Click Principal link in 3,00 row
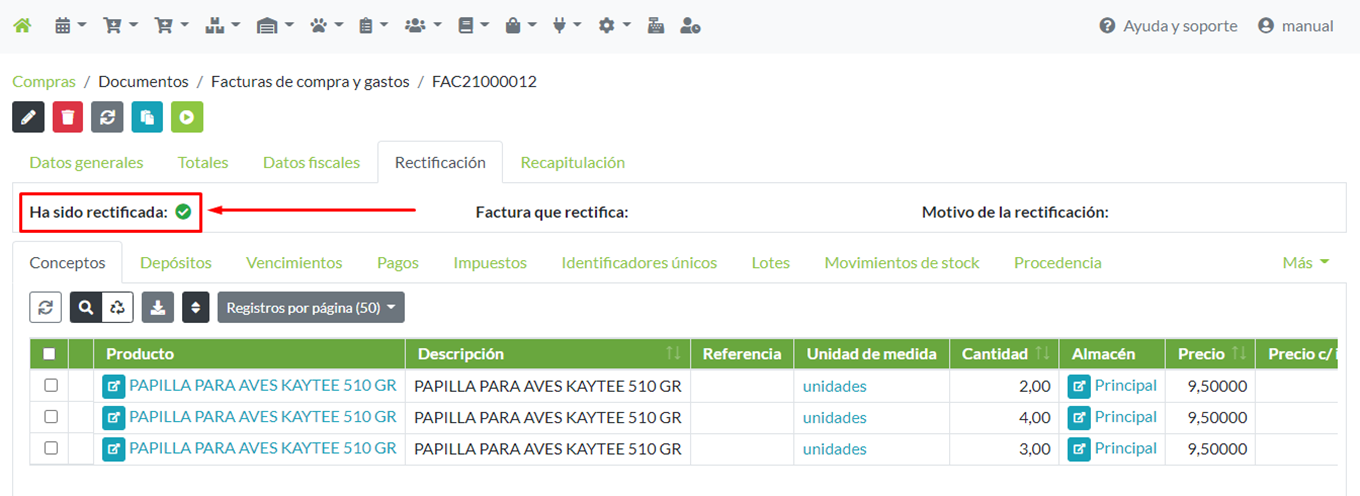This screenshot has width=1360, height=496. (x=1126, y=448)
